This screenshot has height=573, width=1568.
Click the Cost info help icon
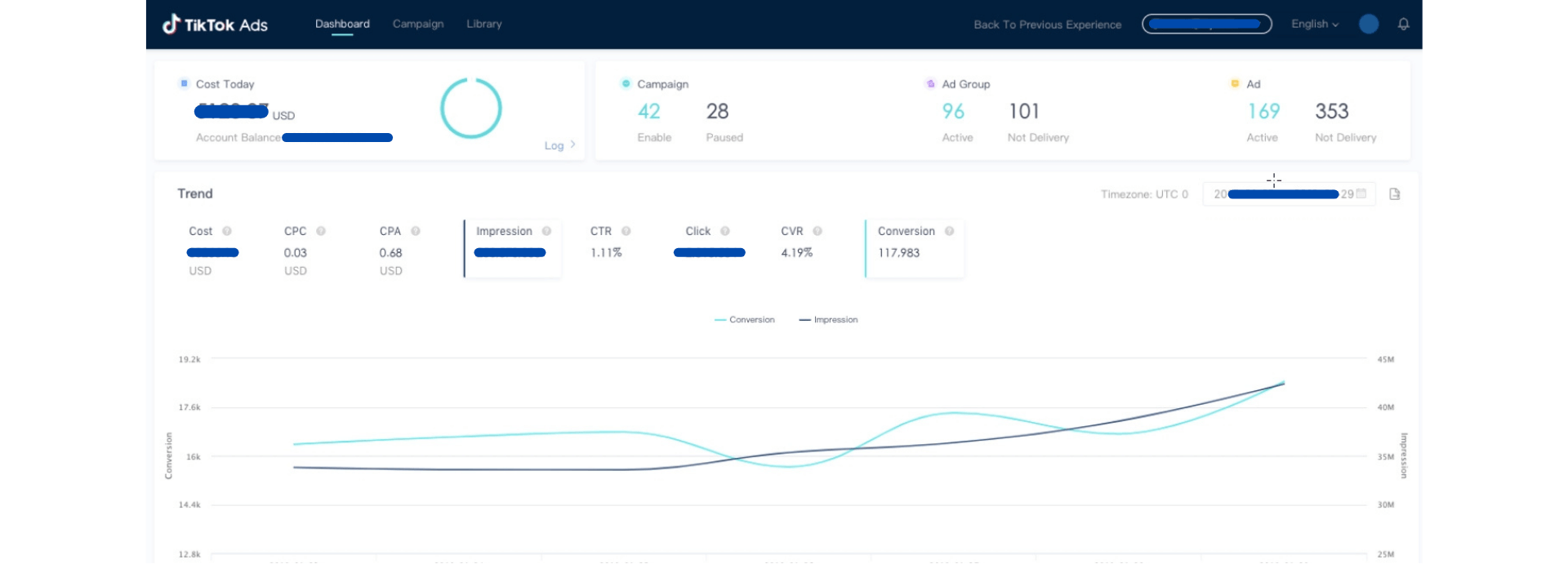click(x=227, y=231)
